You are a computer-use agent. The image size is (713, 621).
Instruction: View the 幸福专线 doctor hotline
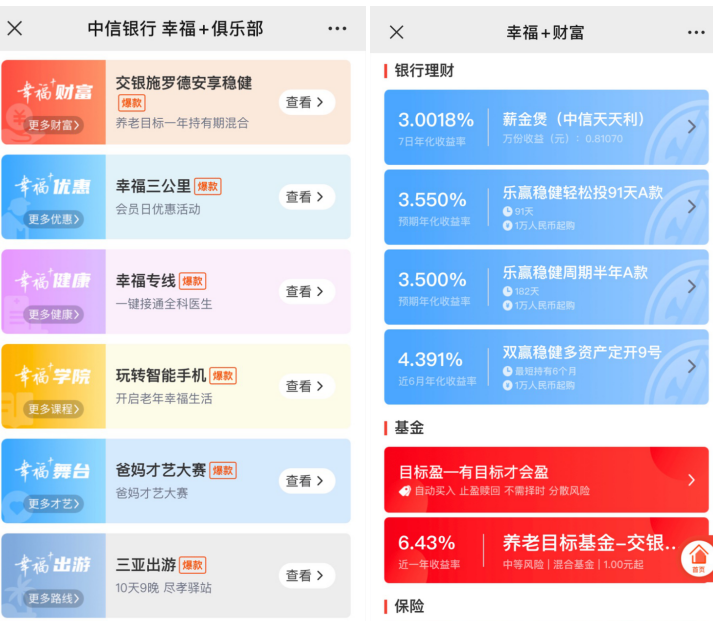305,292
